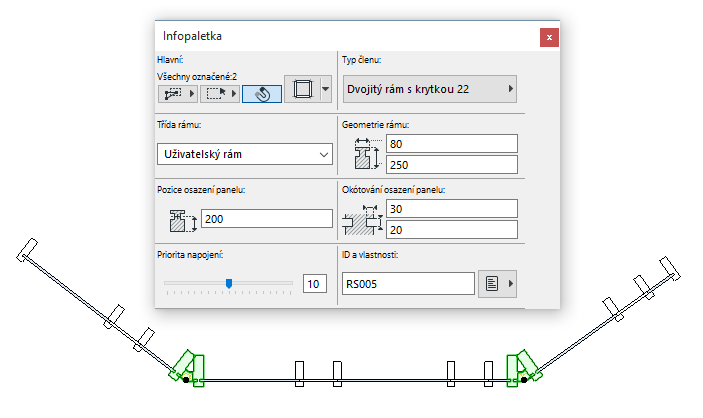703x418 pixels.
Task: Open the Typ členu flyout 'Dvojitý rám s krytkou 22'
Action: click(430, 89)
